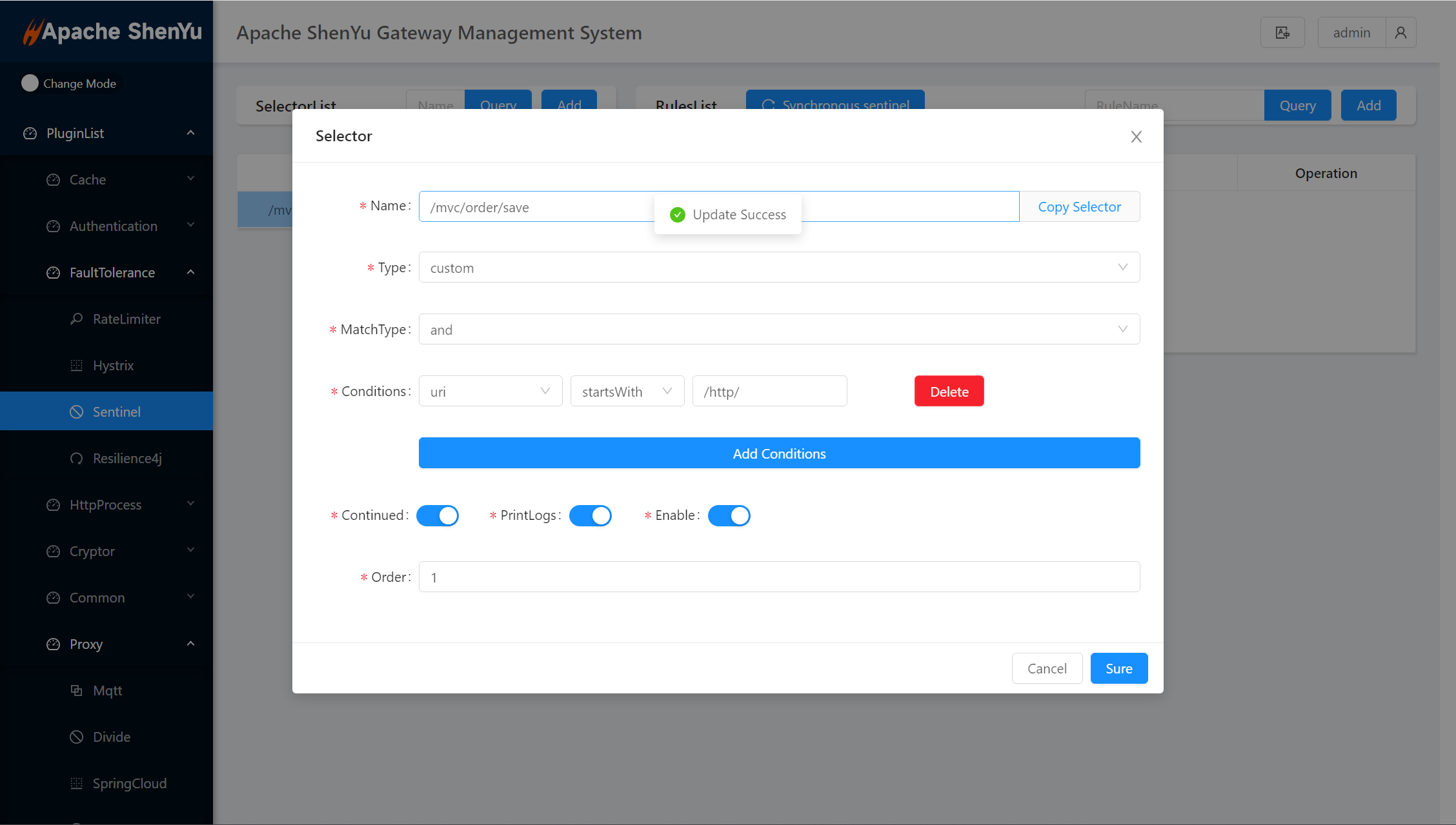Click the RateLimiter search icon in sidebar
This screenshot has width=1456, height=825.
click(77, 319)
